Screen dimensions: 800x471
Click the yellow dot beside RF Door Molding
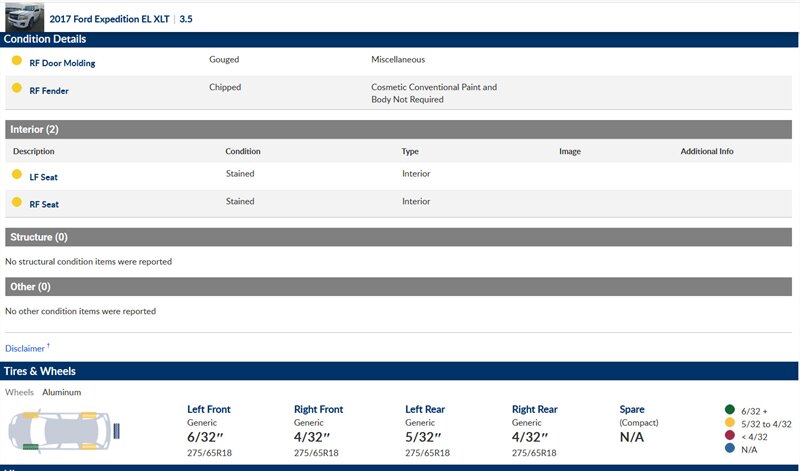coord(16,61)
